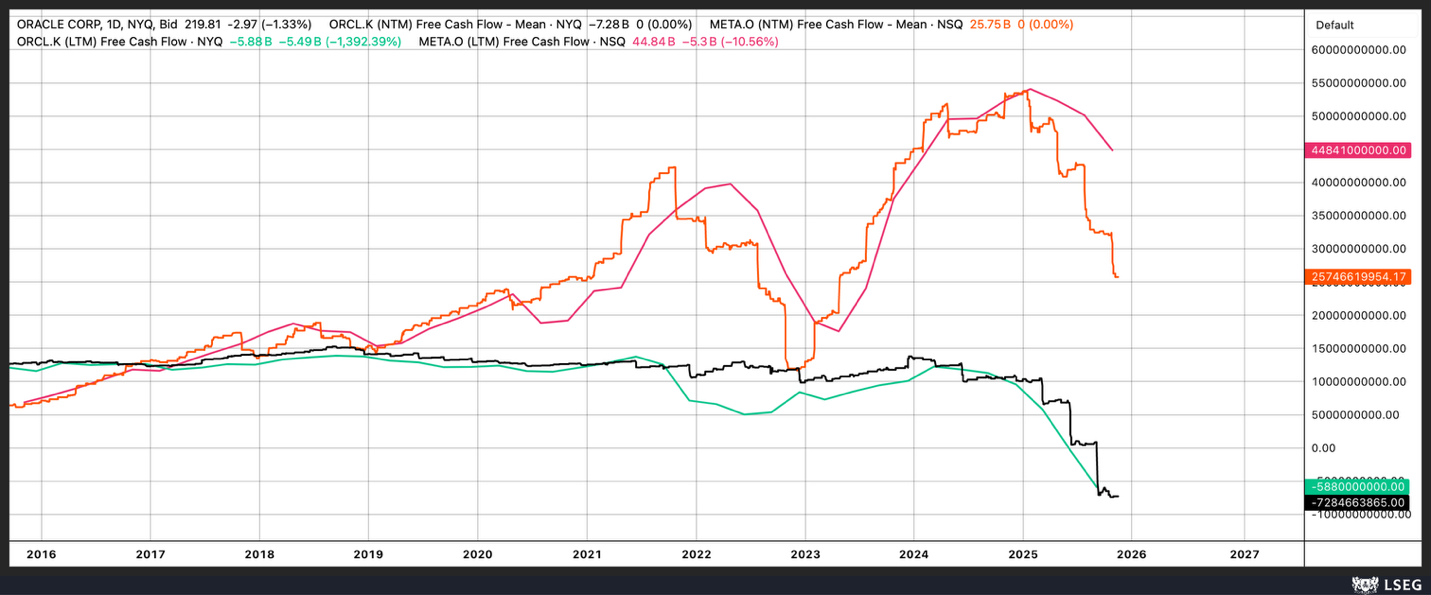
Task: Click the 60000000000.00 price axis label
Action: 1356,49
